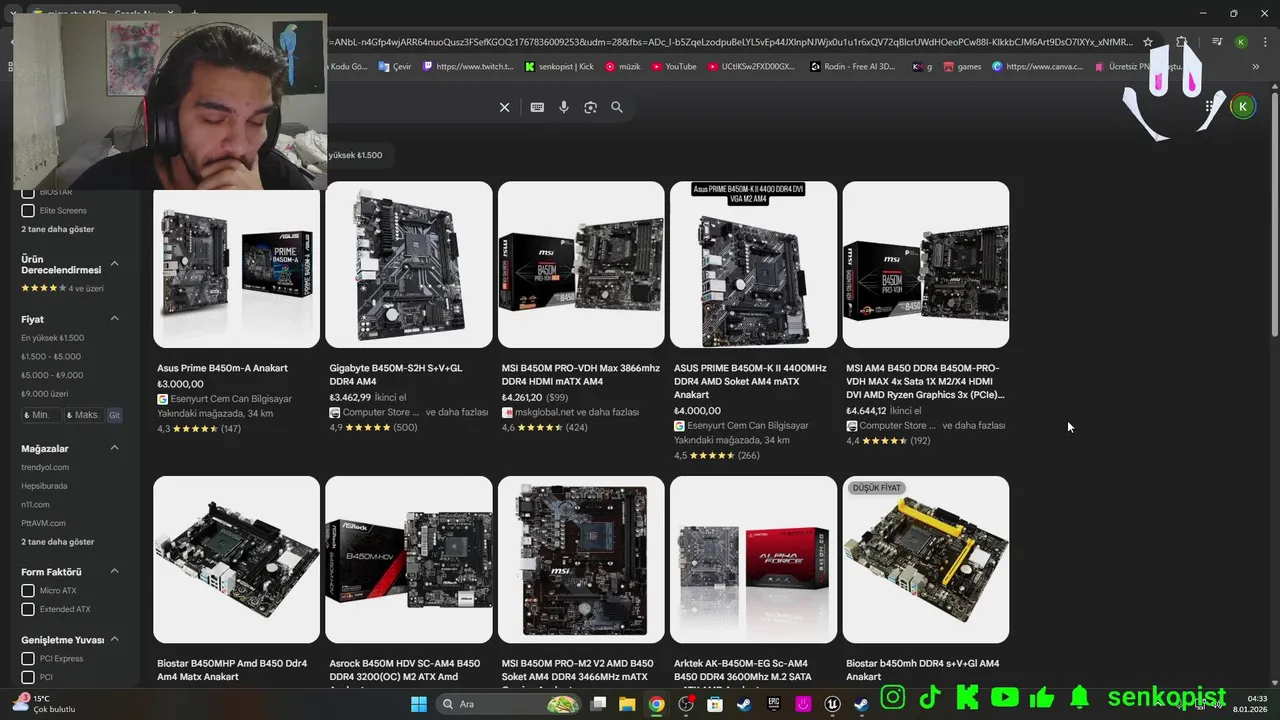1280x720 pixels.
Task: Select the ₺5.000 - ₺9.000 price range
Action: pos(52,375)
